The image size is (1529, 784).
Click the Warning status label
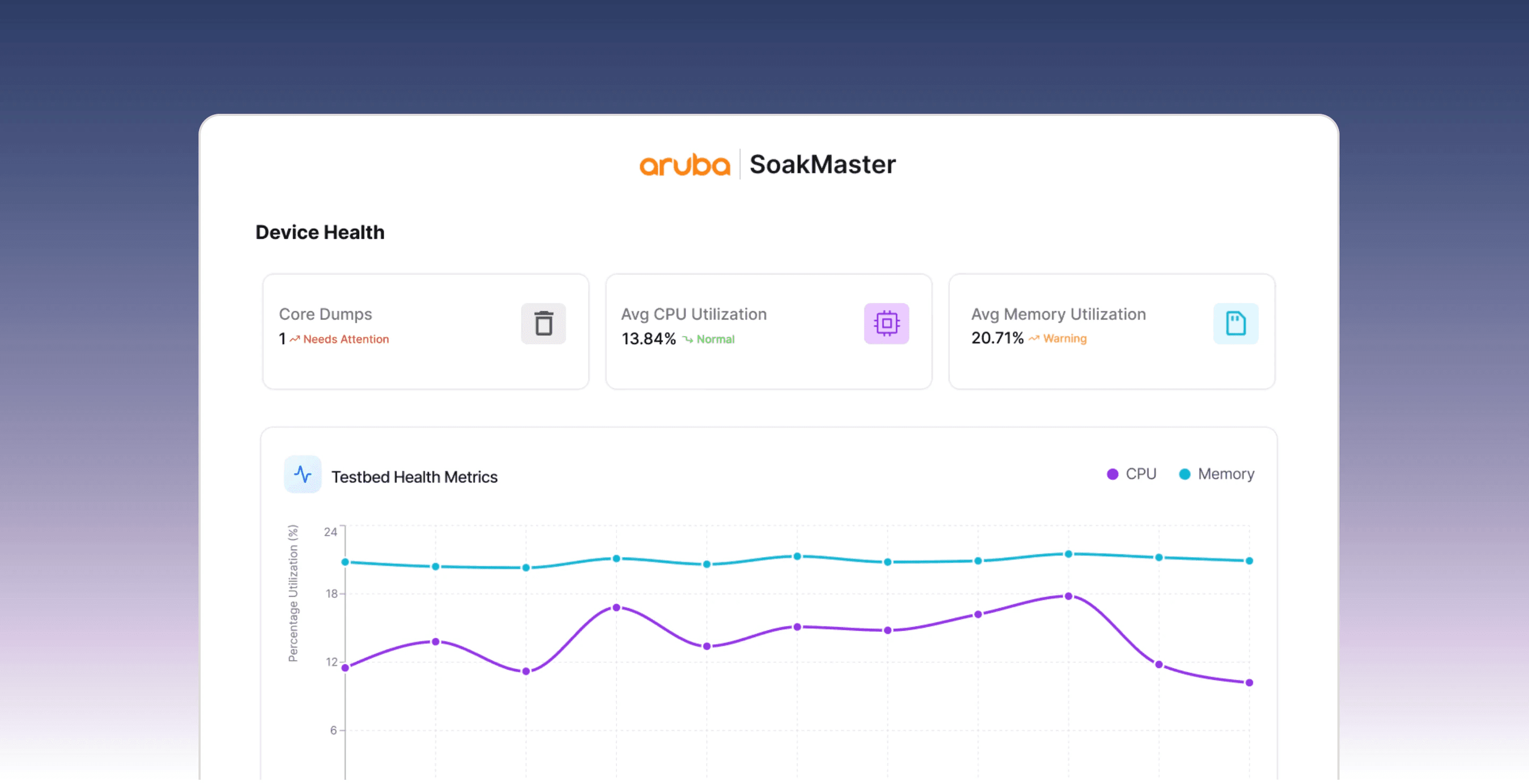click(1064, 339)
